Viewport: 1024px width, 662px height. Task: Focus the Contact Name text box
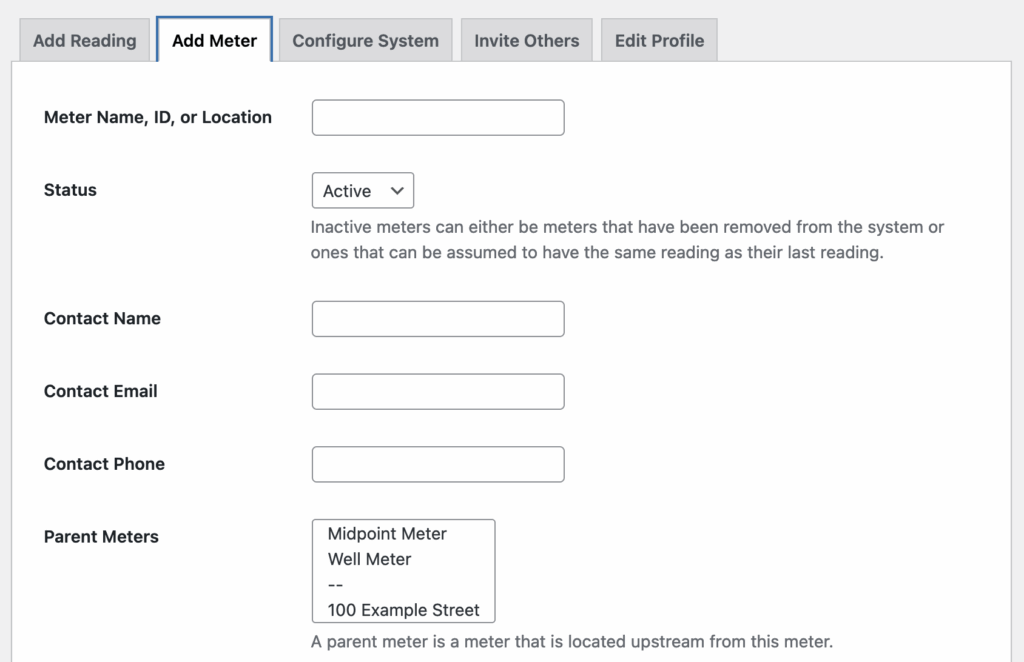tap(438, 319)
